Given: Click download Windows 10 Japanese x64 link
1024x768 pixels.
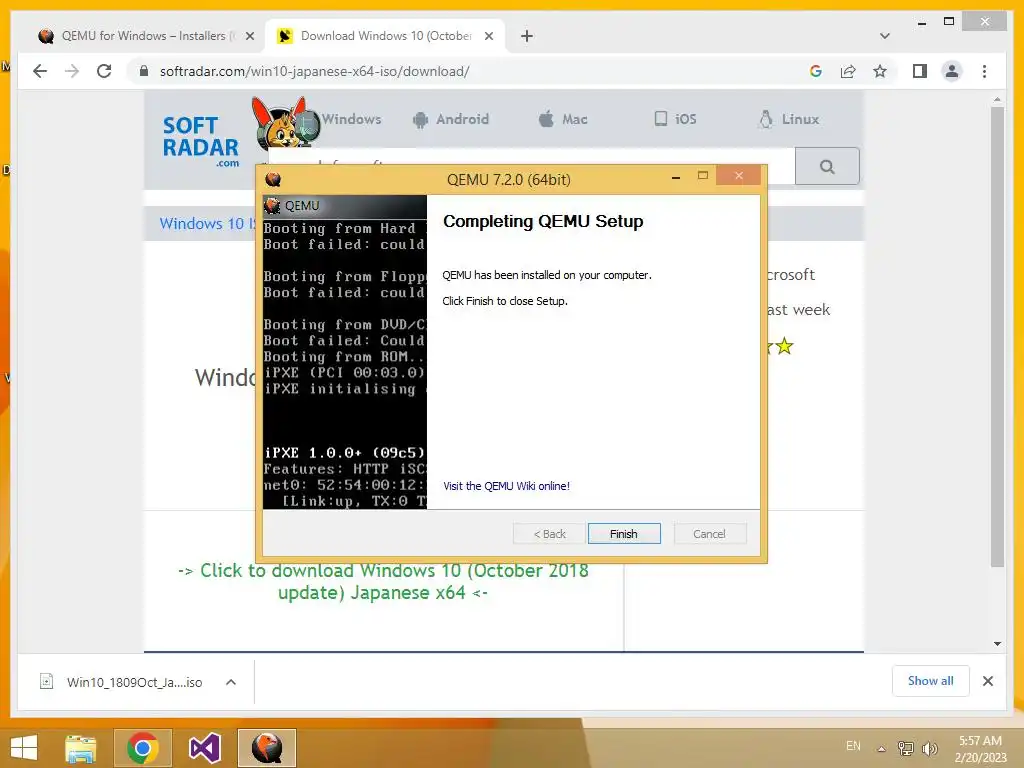Looking at the screenshot, I should point(383,581).
